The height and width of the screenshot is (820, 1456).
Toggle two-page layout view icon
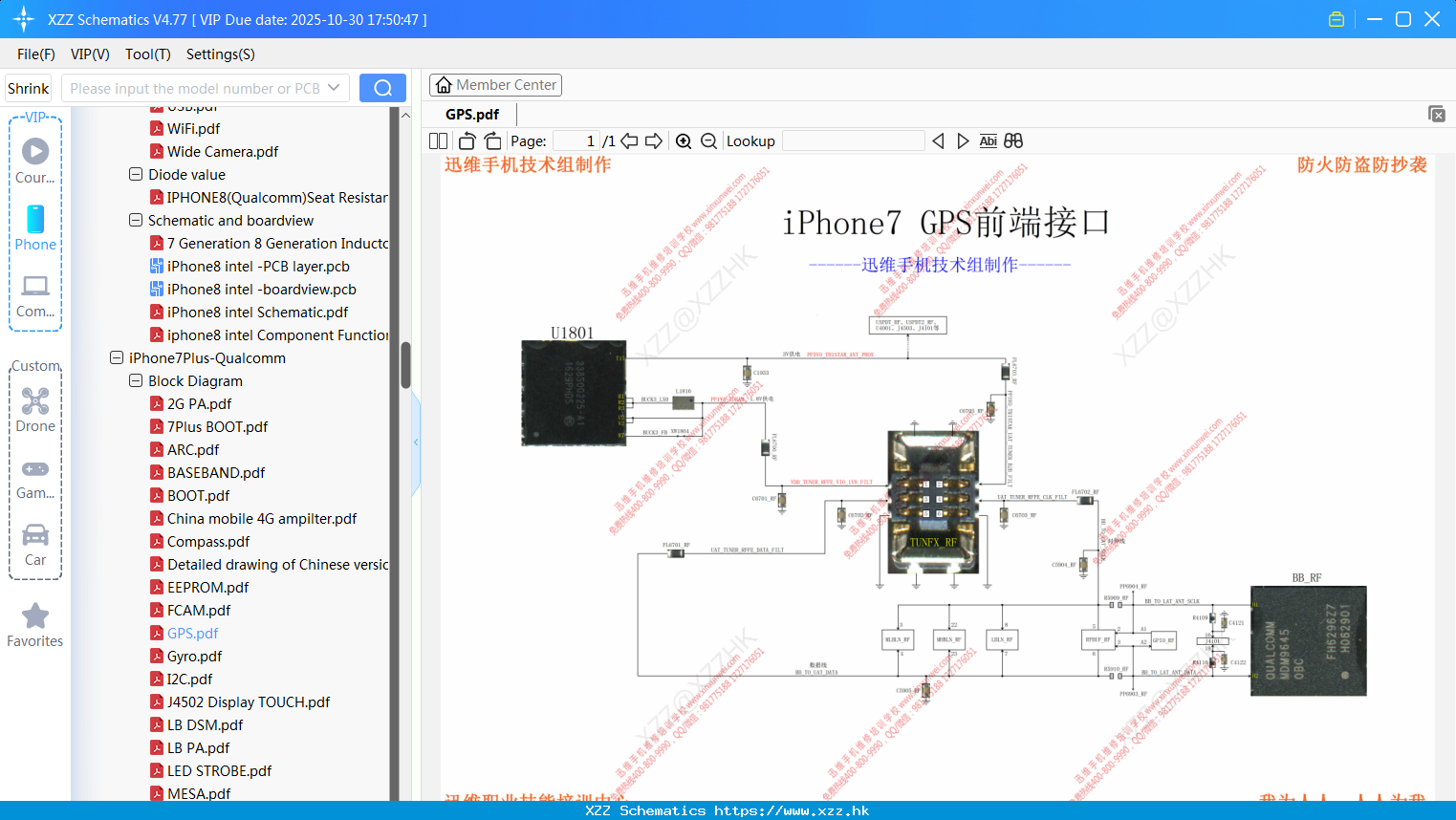(438, 140)
